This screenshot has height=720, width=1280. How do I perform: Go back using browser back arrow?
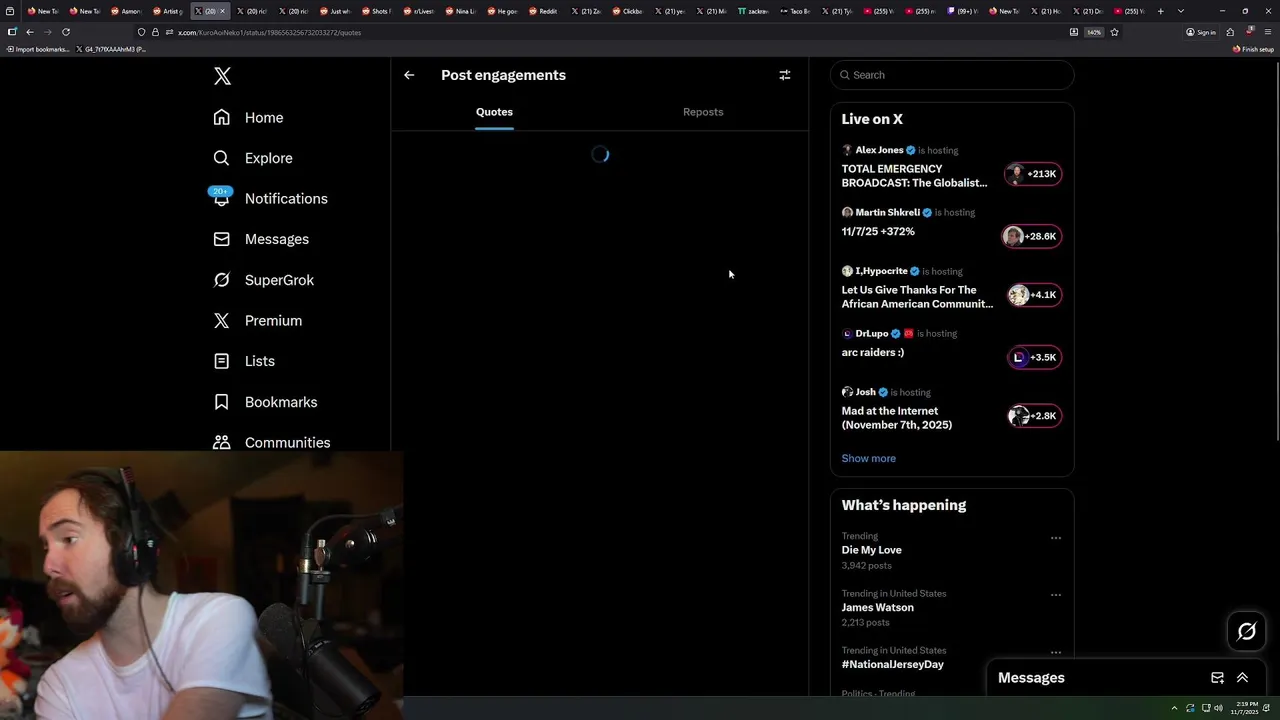[30, 32]
